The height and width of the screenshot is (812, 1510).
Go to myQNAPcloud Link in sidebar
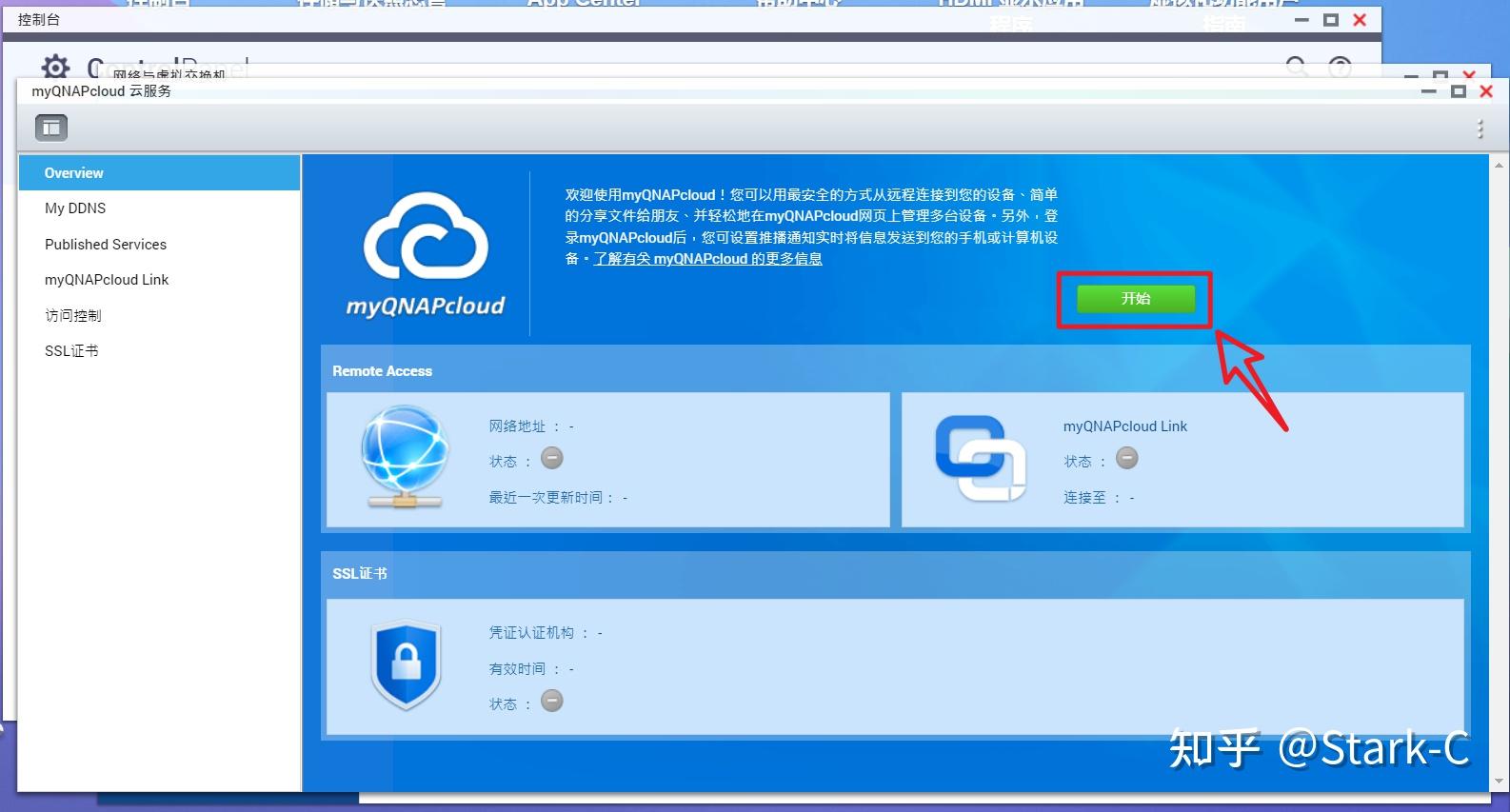(x=159, y=280)
